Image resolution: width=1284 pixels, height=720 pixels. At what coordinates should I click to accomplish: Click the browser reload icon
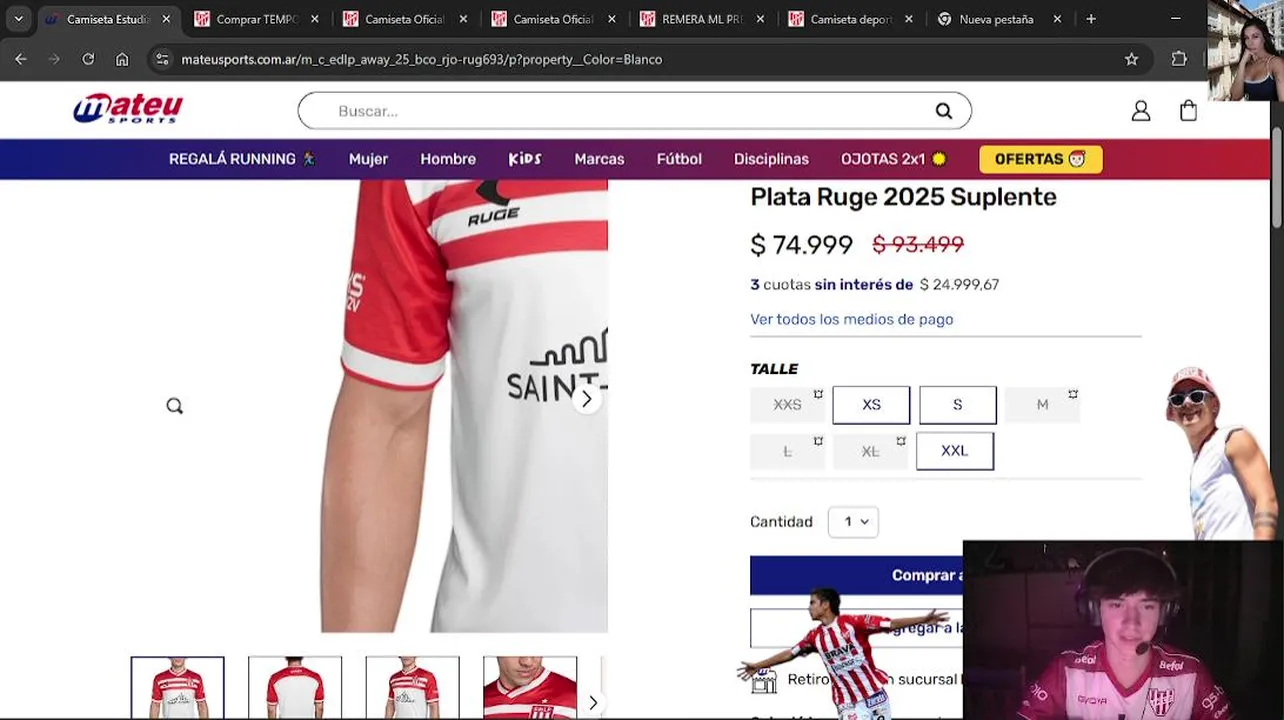coord(88,59)
